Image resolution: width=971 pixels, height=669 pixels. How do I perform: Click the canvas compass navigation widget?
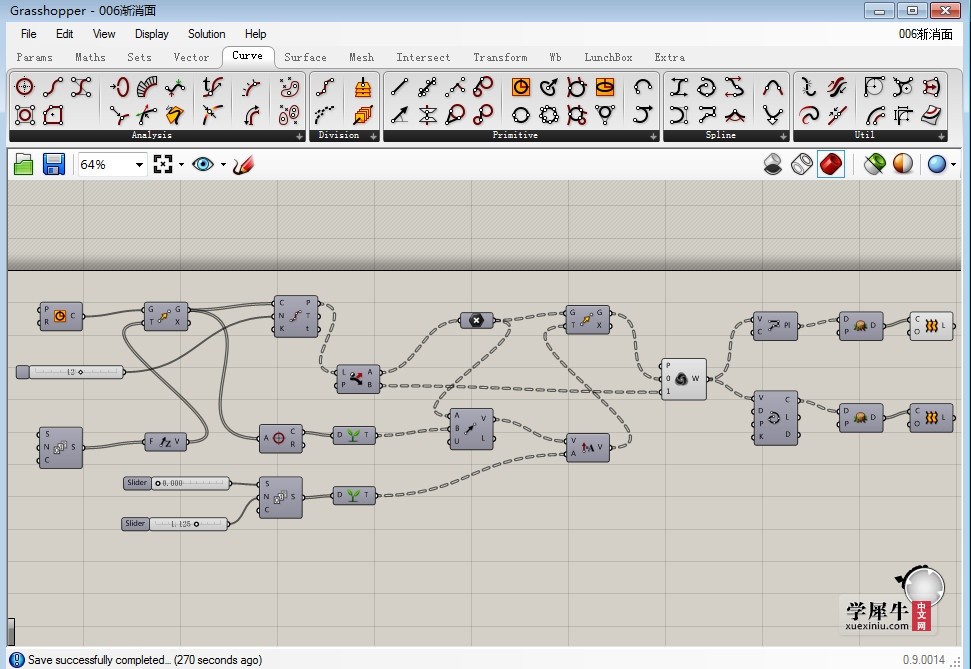click(922, 585)
